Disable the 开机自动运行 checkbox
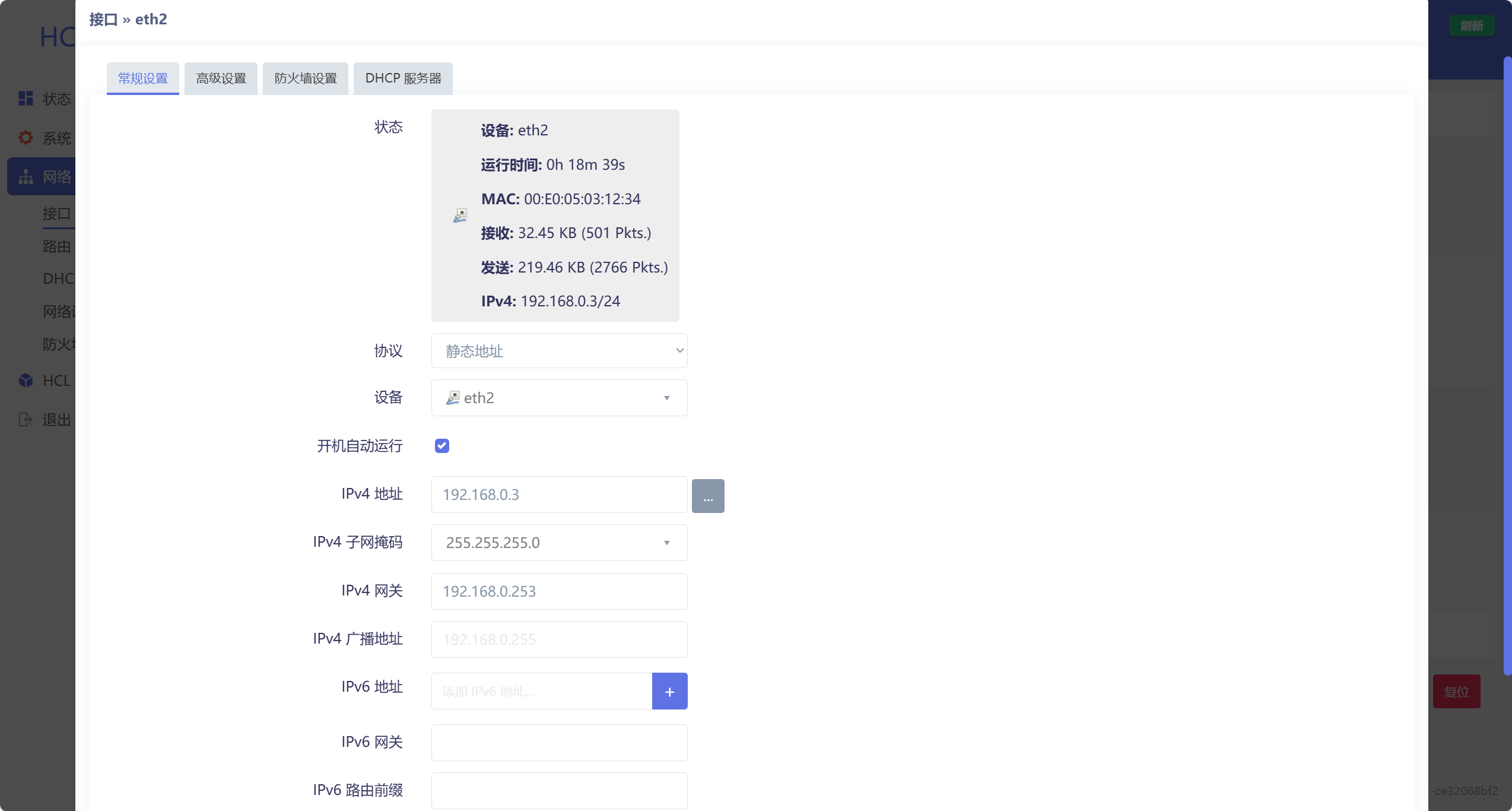Image resolution: width=1512 pixels, height=811 pixels. pyautogui.click(x=441, y=445)
